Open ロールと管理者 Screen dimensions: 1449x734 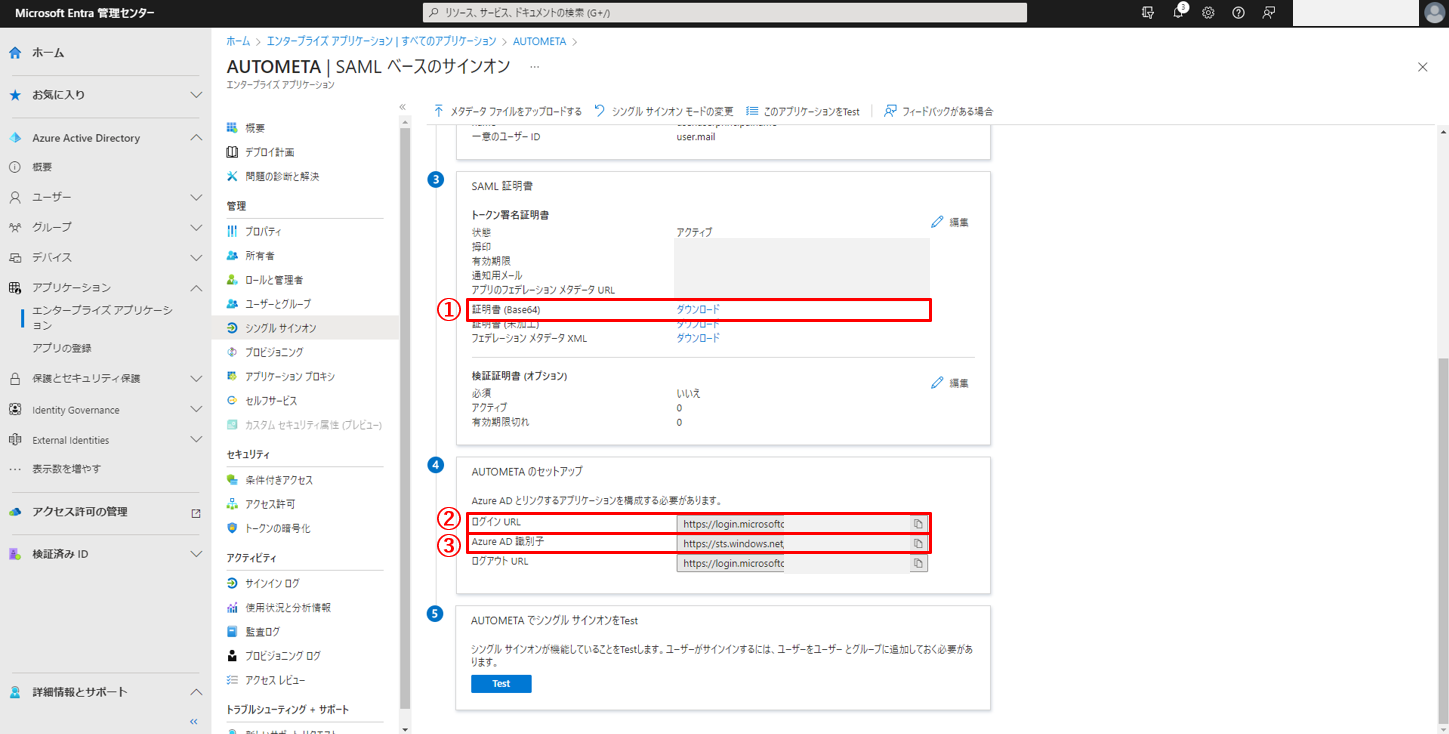click(274, 279)
